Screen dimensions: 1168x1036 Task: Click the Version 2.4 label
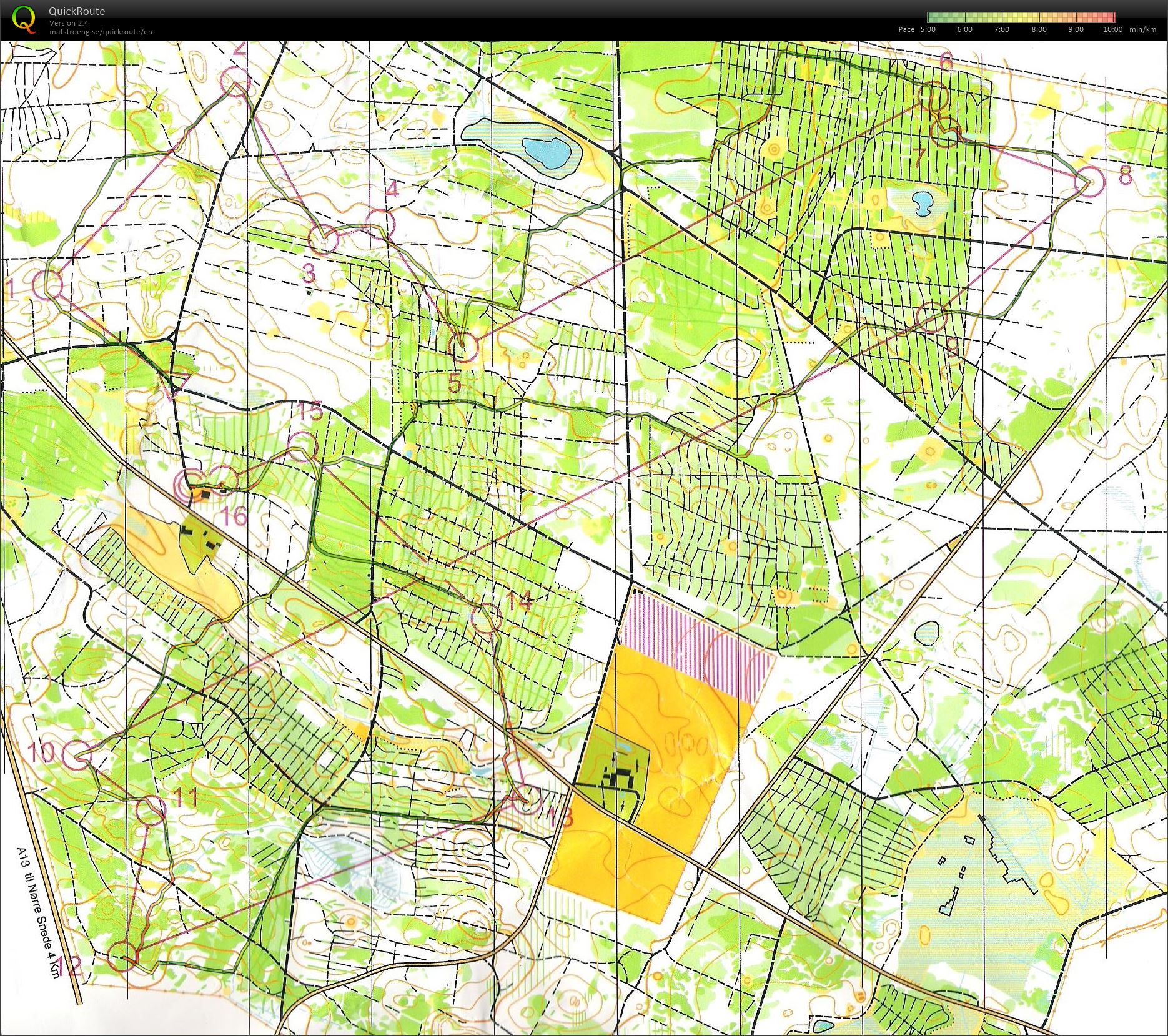point(69,23)
